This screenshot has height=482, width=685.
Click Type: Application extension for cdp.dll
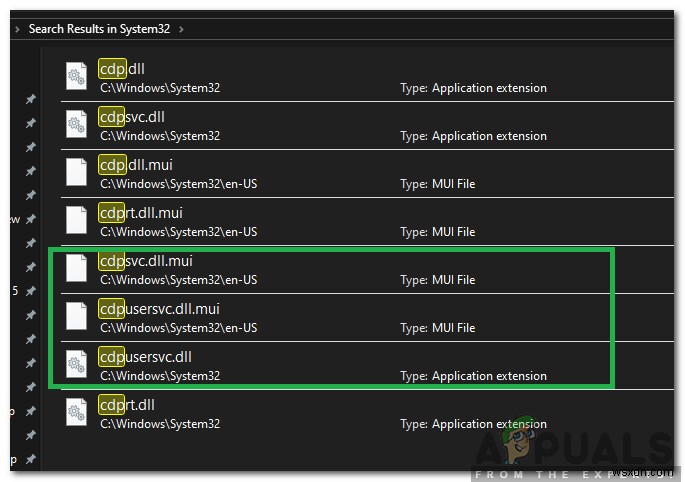(x=474, y=88)
